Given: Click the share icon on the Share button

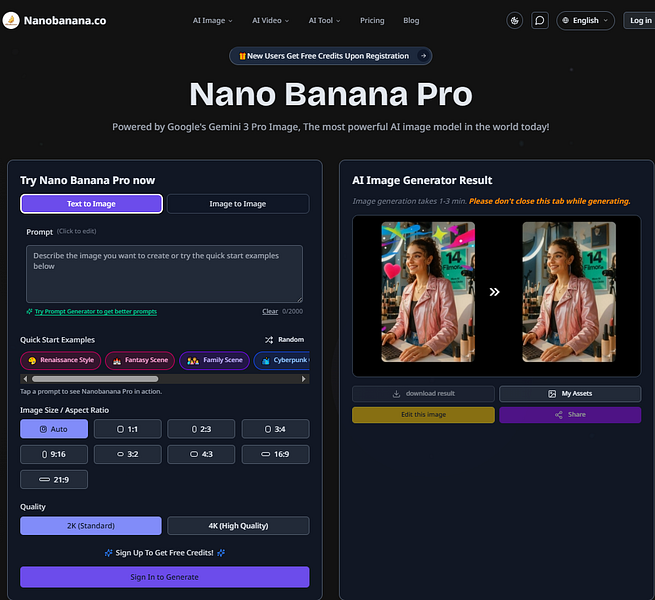Looking at the screenshot, I should coord(559,414).
